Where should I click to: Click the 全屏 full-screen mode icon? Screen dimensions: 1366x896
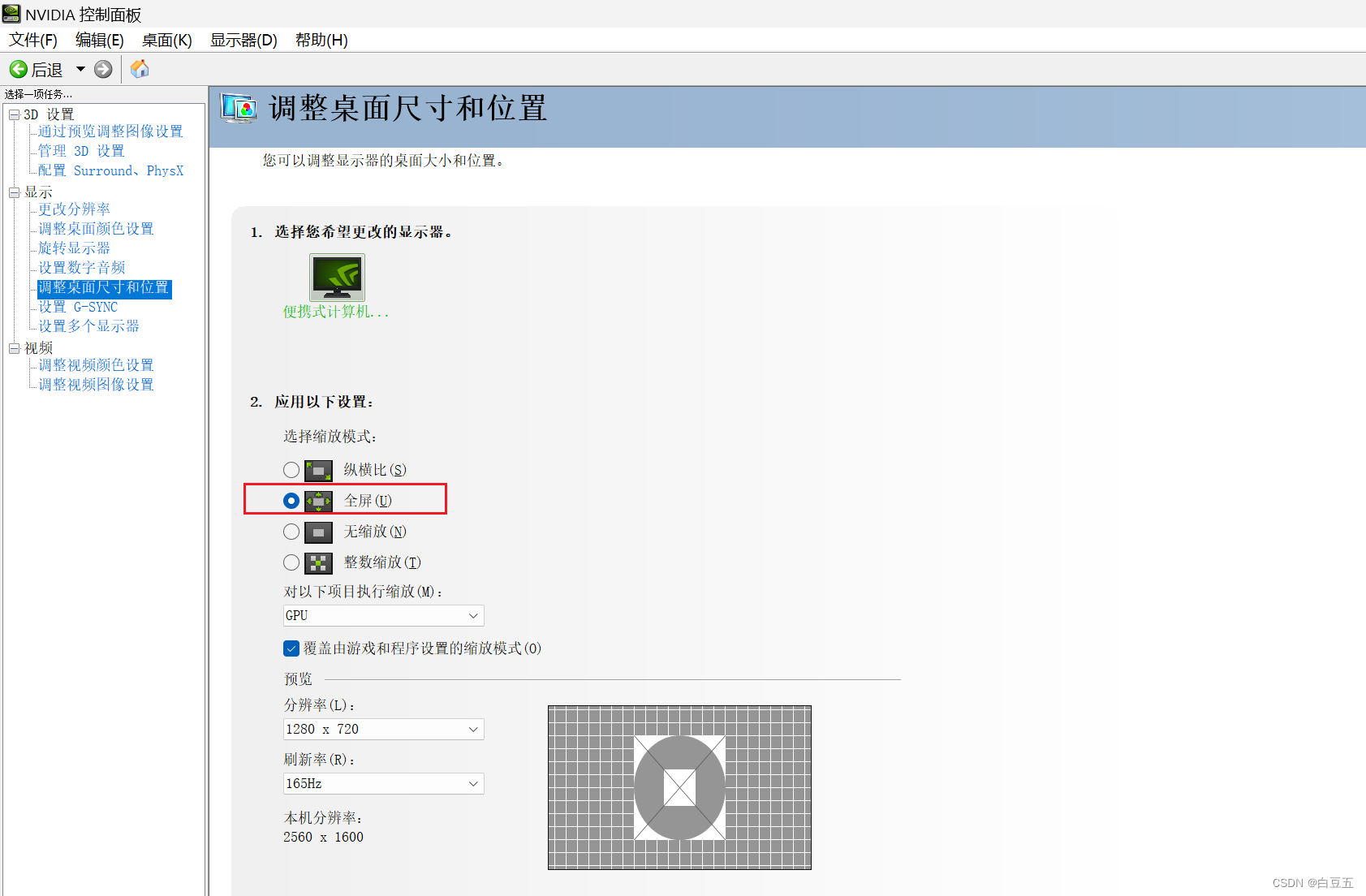click(318, 502)
